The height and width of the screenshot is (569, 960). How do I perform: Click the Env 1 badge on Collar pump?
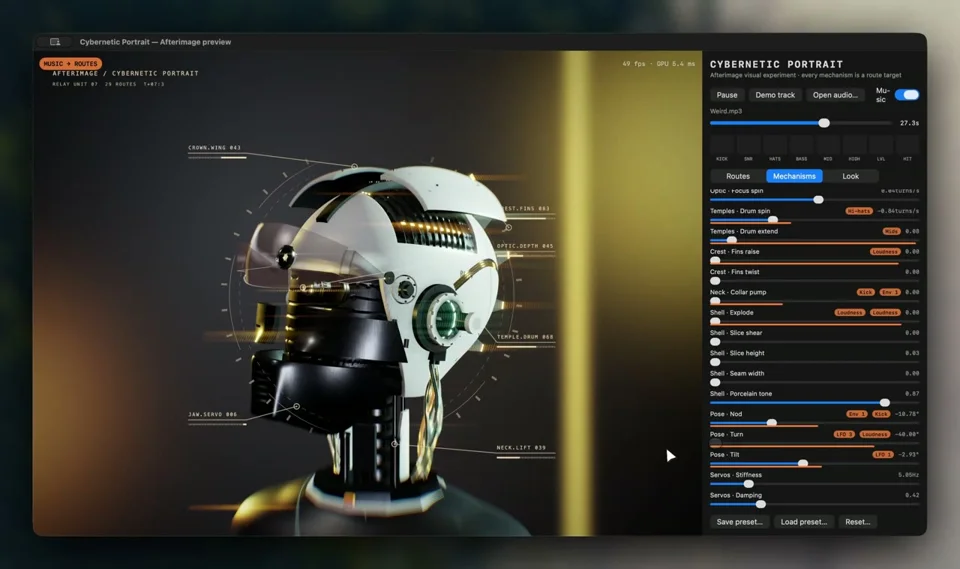point(890,292)
